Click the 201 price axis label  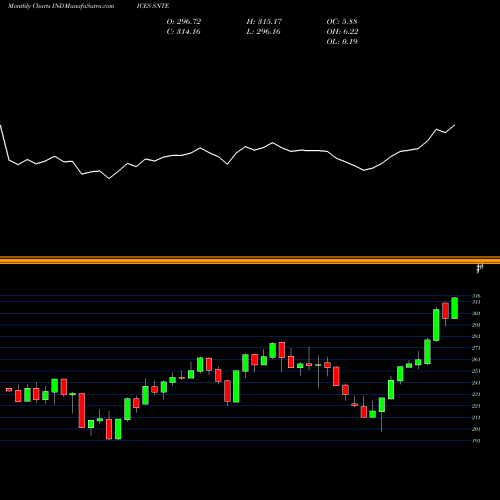pos(476,429)
